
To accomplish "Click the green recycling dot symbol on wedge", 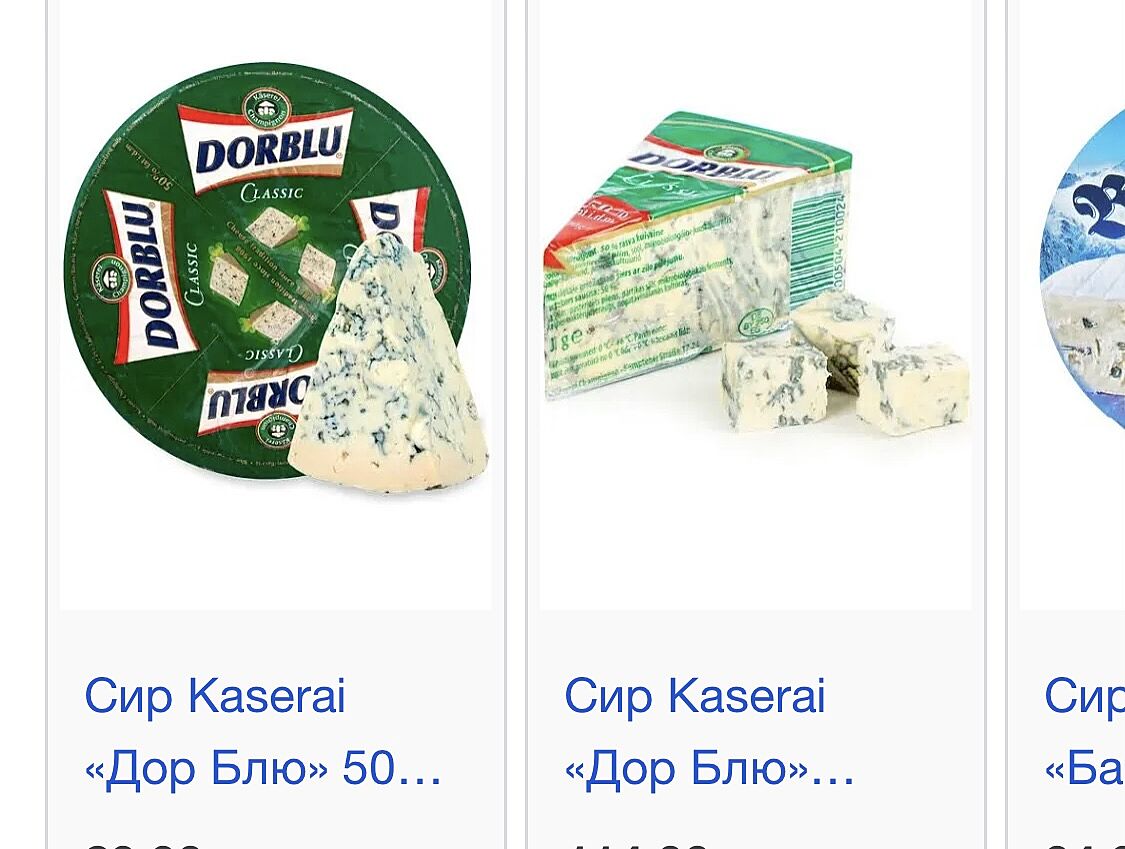I will (756, 321).
